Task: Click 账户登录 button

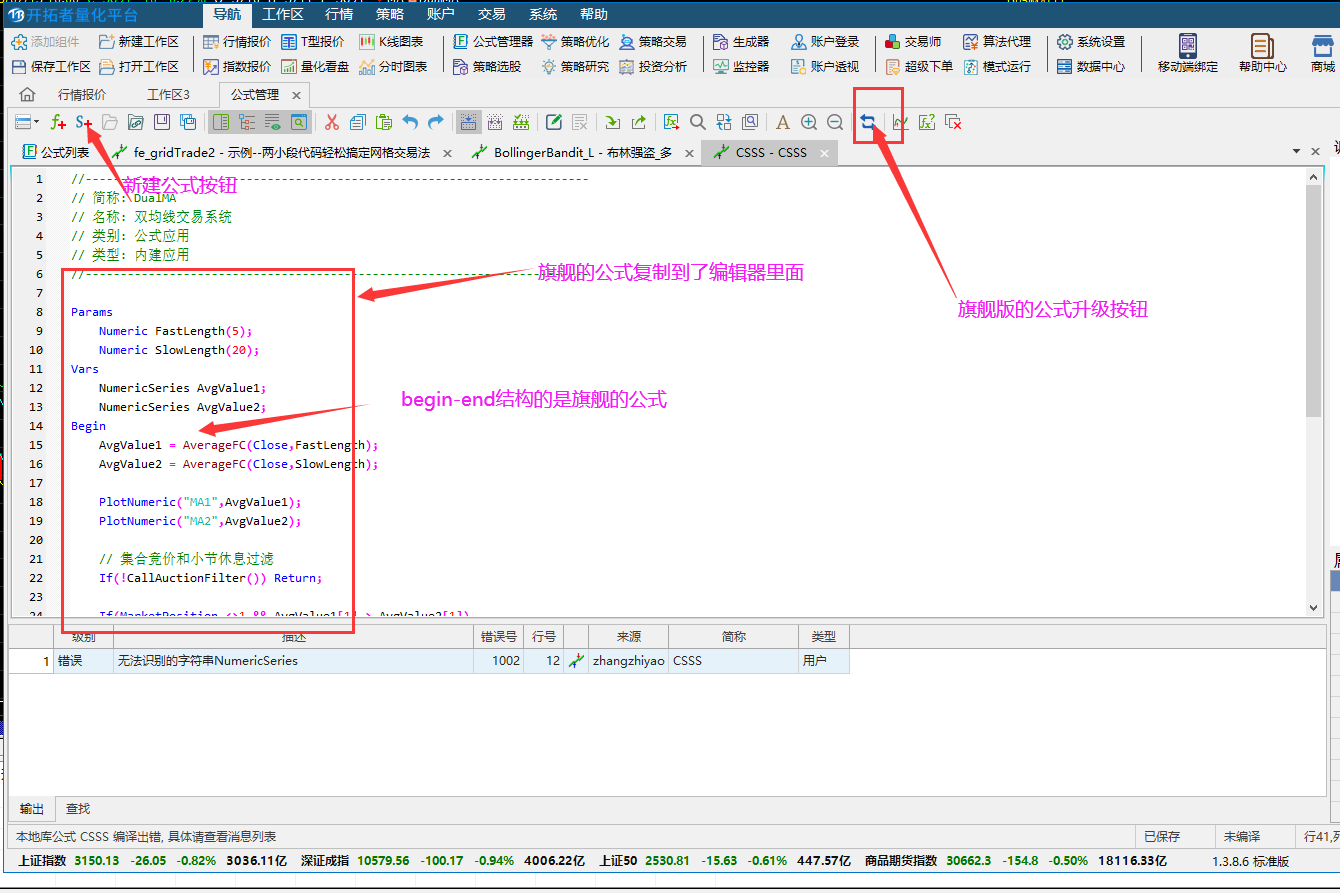Action: tap(825, 41)
